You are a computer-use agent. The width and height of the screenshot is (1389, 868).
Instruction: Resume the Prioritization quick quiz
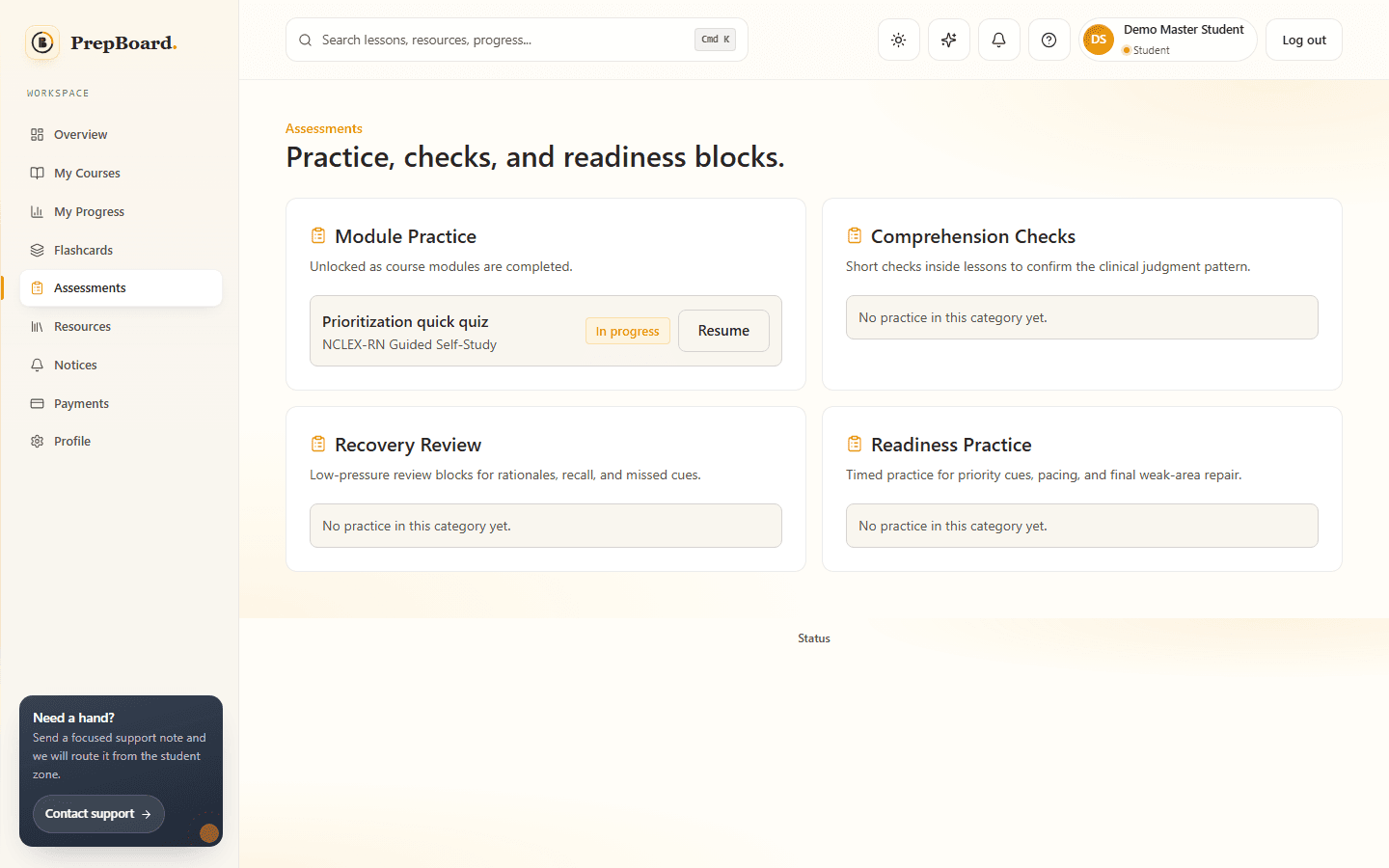click(x=723, y=331)
